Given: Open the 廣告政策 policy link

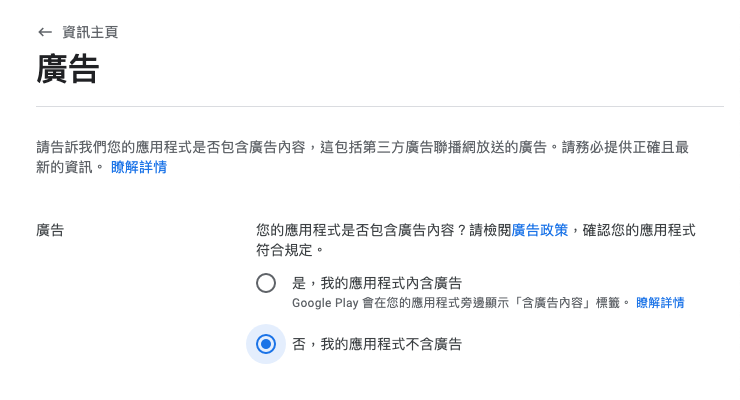Looking at the screenshot, I should pyautogui.click(x=540, y=230).
